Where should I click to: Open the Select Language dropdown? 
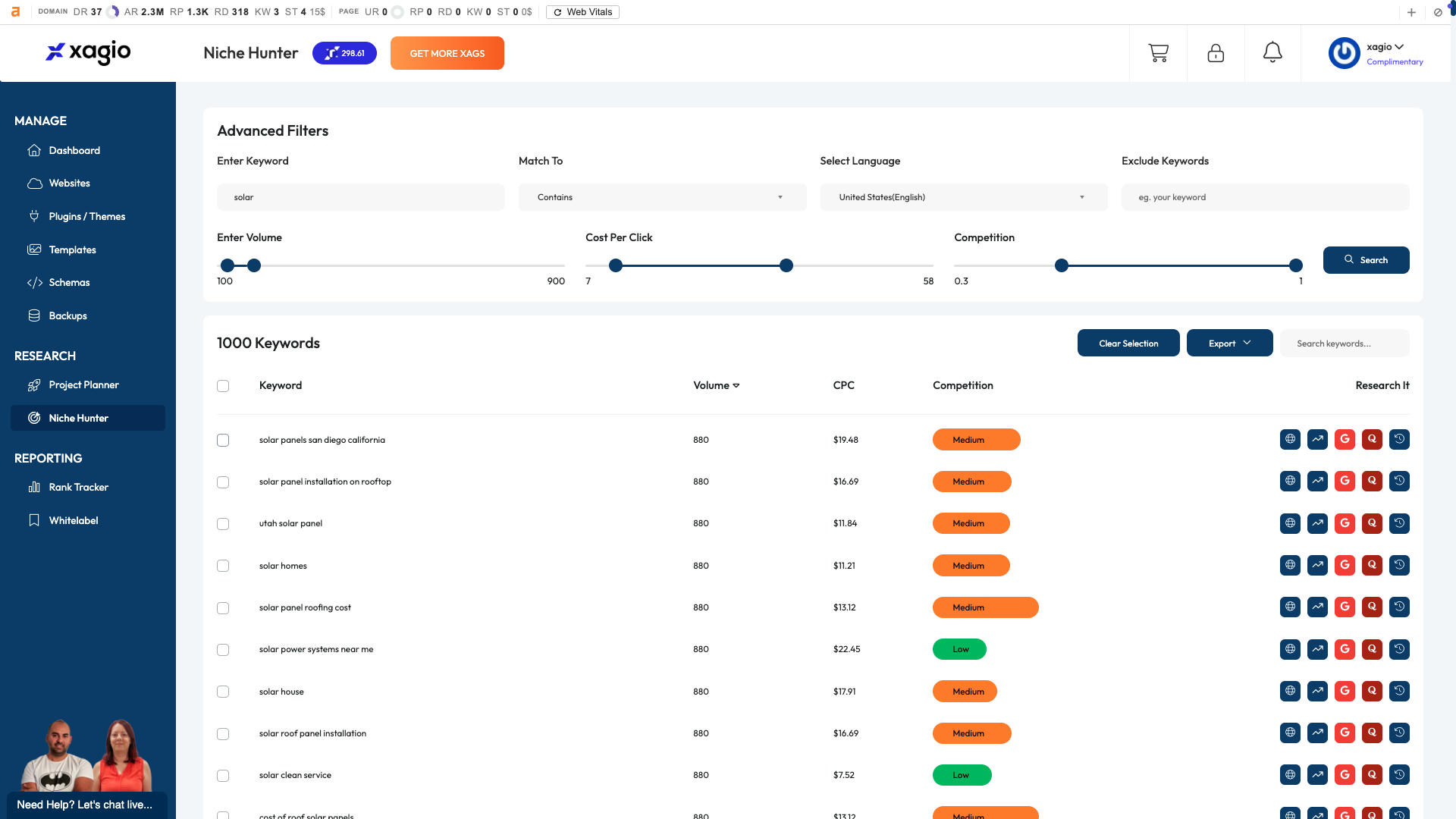pos(963,197)
